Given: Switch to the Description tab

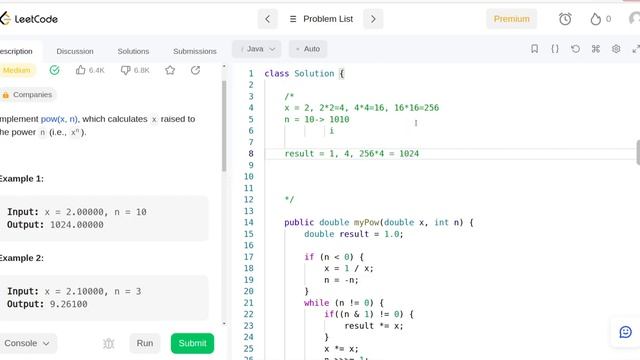Looking at the screenshot, I should pos(16,51).
